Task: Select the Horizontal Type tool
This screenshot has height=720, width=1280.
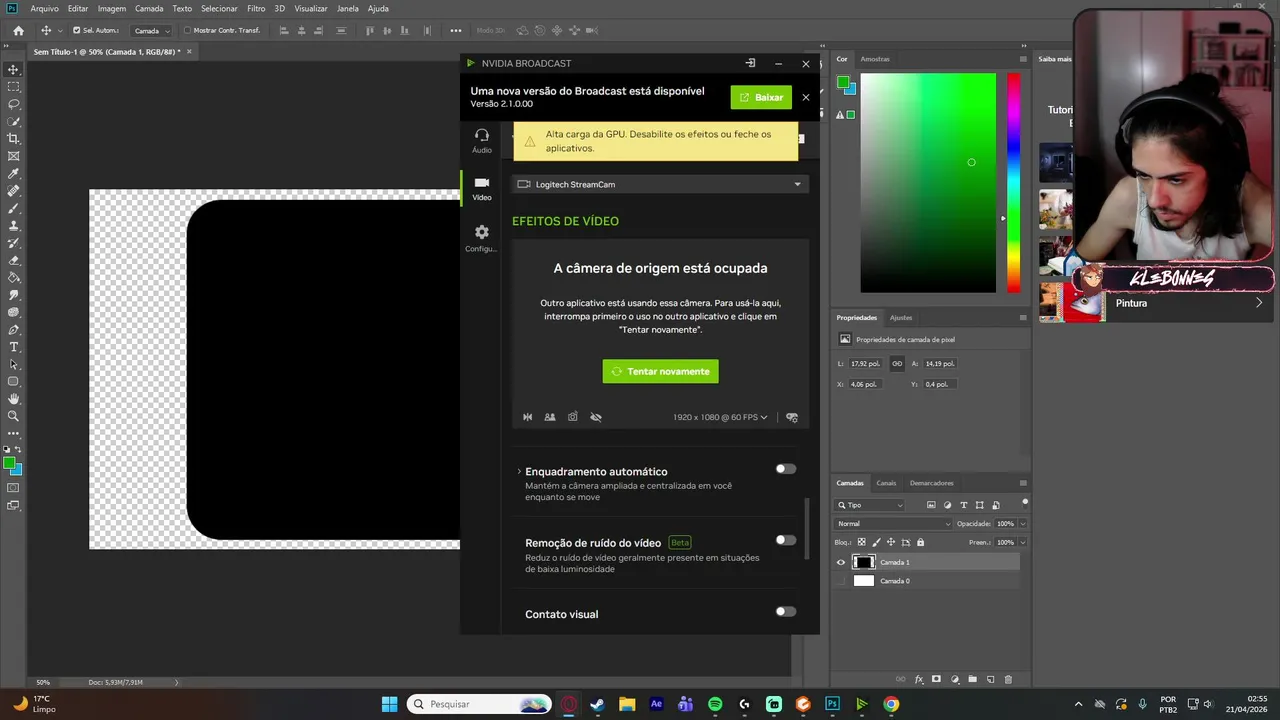Action: 14,347
